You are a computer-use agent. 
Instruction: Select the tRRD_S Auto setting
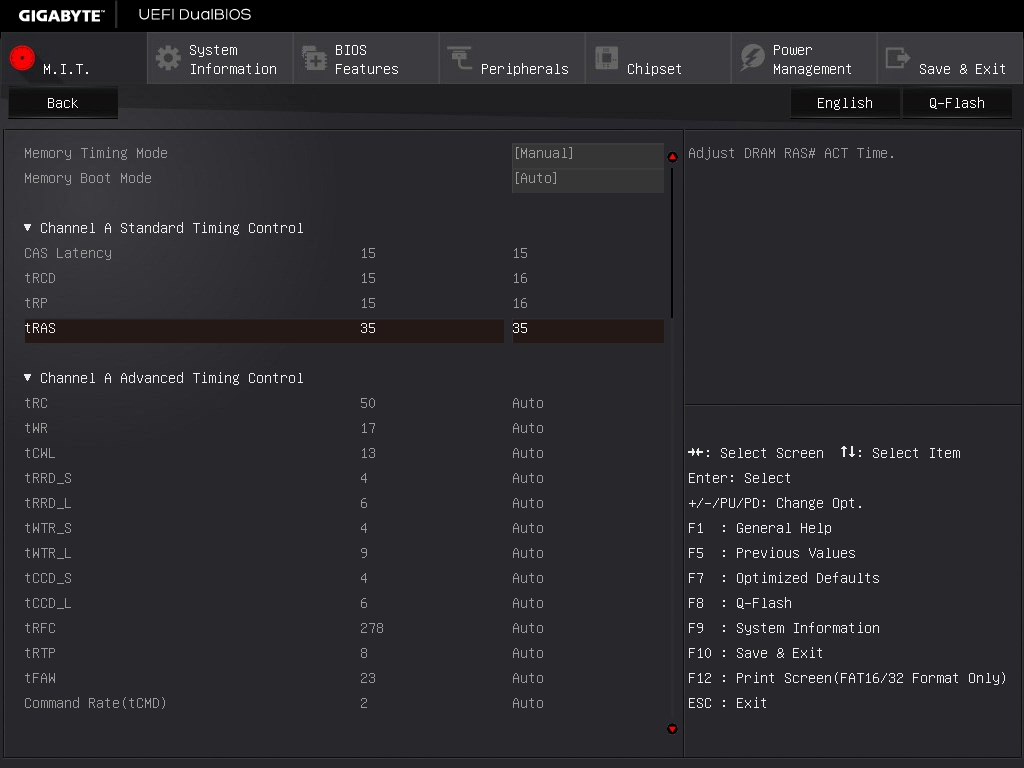coord(528,478)
